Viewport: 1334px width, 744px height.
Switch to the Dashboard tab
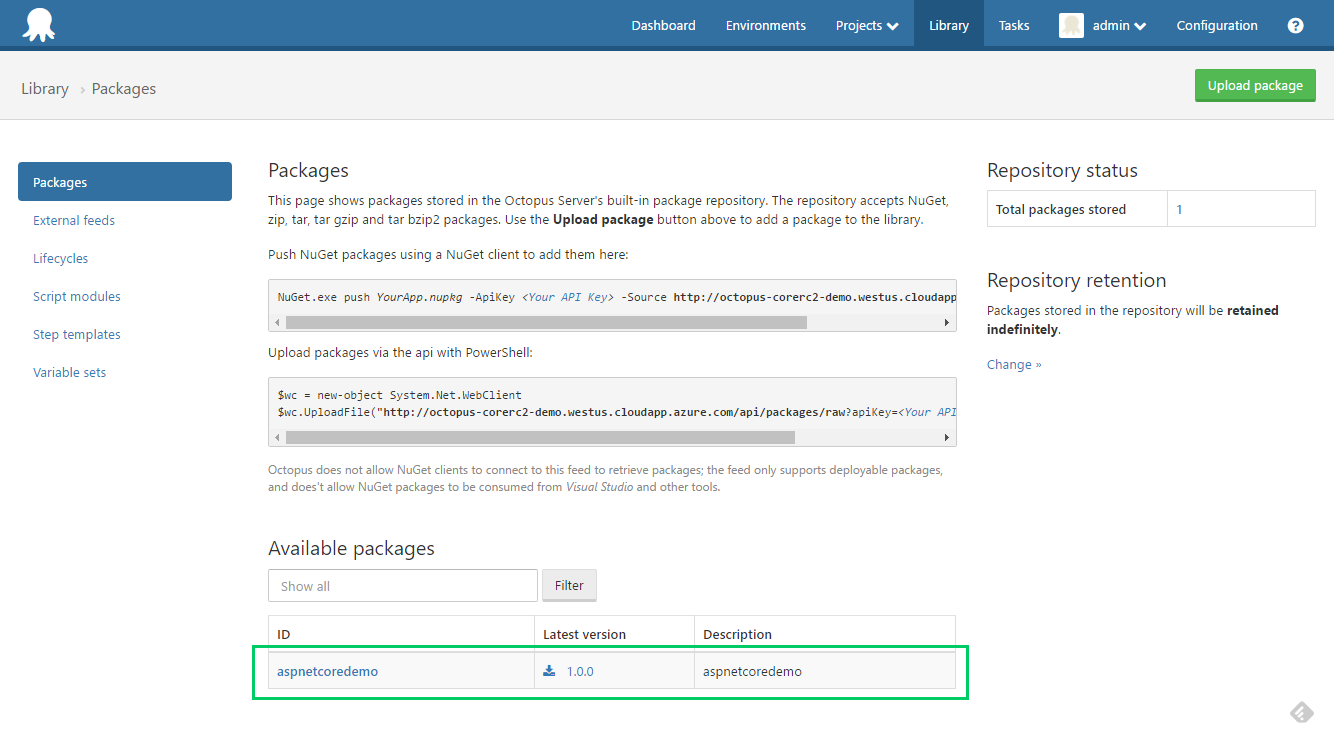point(663,25)
